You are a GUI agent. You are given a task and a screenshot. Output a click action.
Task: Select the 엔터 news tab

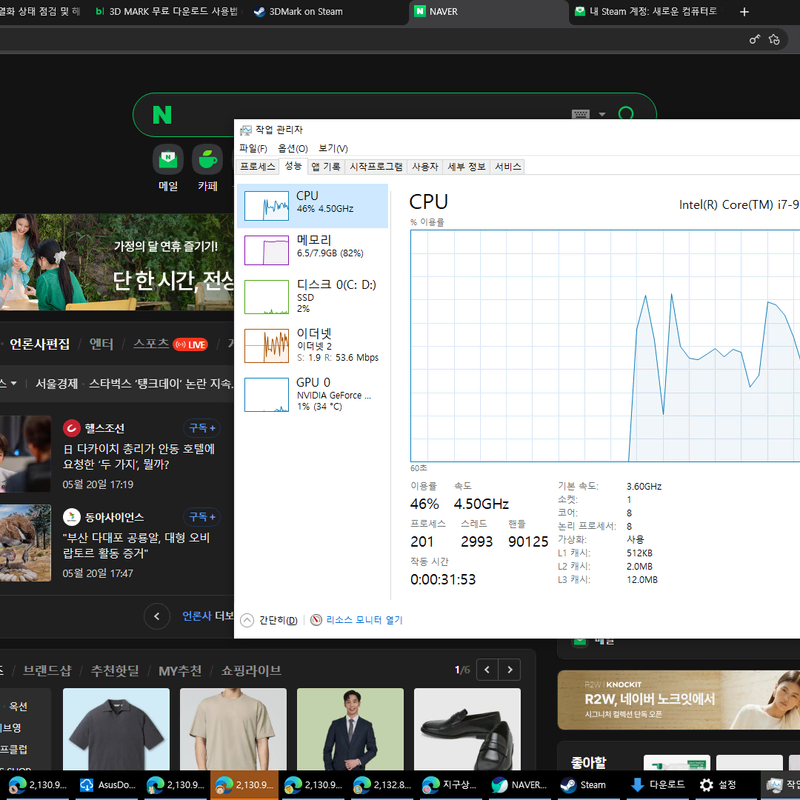pyautogui.click(x=101, y=344)
